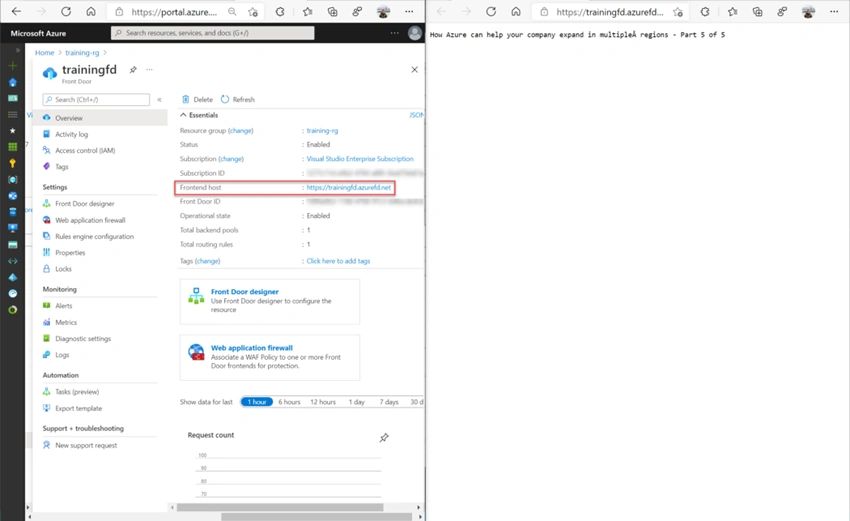Viewport: 850px width, 521px height.
Task: Open frontend host trainingfd.azurefd.net link
Action: [x=349, y=188]
